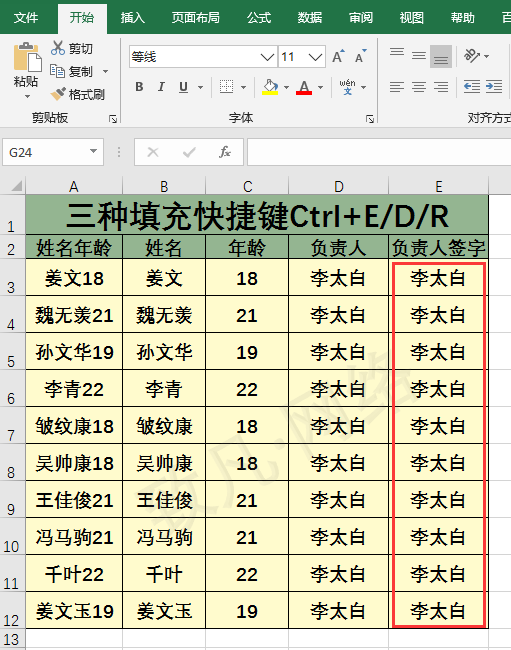Expand the copy options dropdown arrow

click(106, 71)
